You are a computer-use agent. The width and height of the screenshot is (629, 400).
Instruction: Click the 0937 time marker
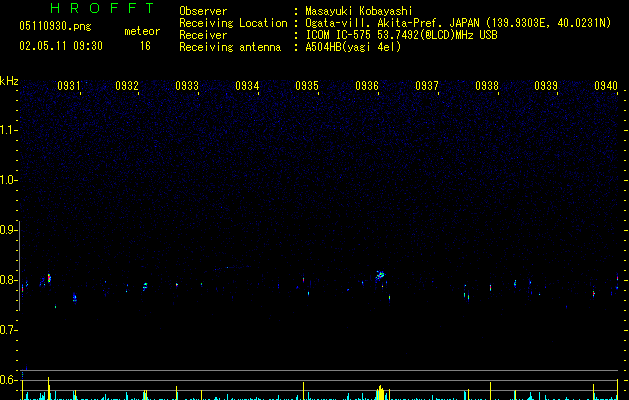pyautogui.click(x=427, y=86)
